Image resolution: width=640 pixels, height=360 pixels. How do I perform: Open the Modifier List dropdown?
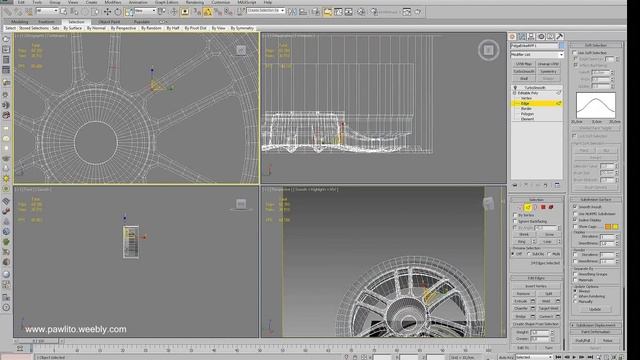pos(537,54)
